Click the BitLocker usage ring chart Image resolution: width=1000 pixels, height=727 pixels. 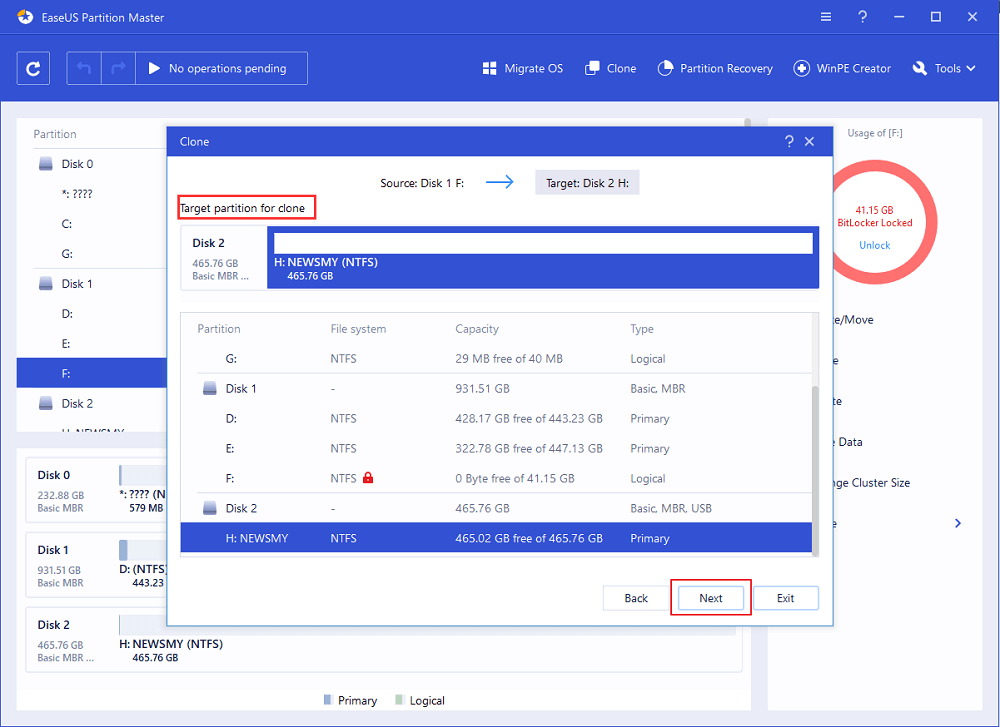tap(876, 222)
